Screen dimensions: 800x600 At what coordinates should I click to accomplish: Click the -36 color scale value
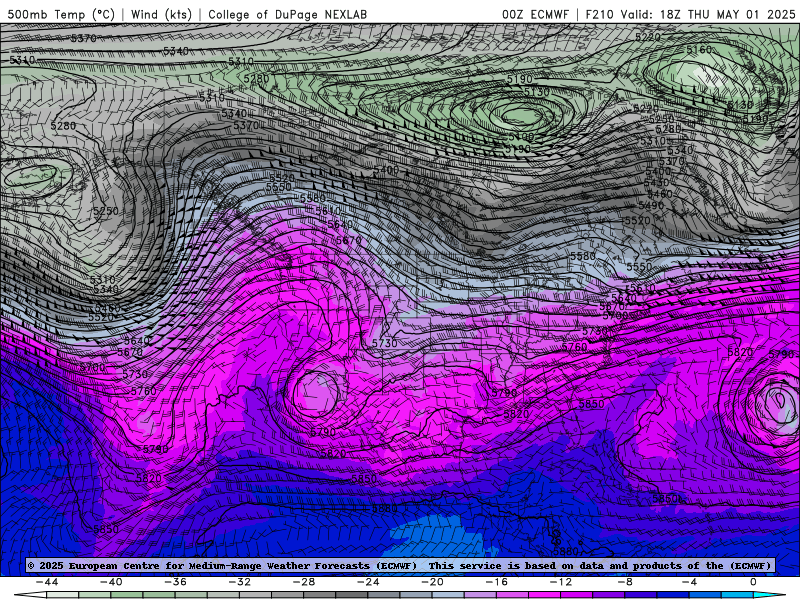click(175, 582)
